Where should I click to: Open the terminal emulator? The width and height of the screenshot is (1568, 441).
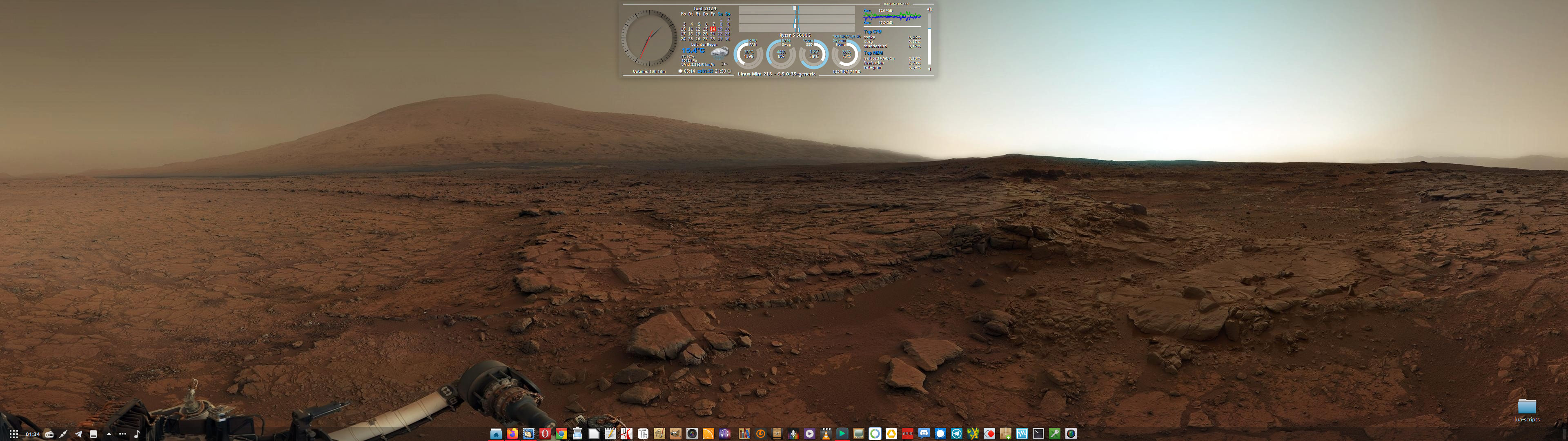[x=1038, y=434]
